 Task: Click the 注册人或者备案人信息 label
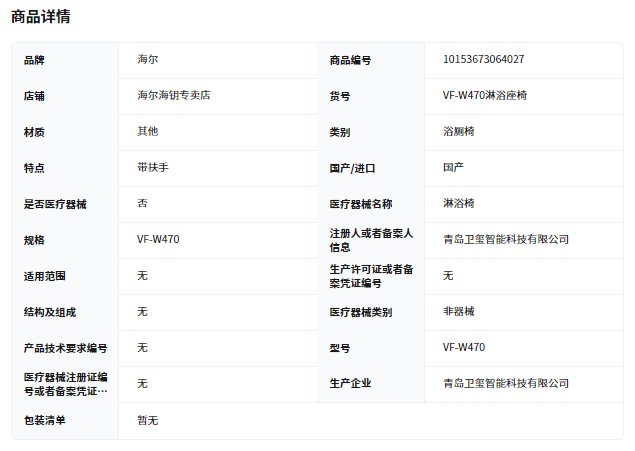coord(371,240)
